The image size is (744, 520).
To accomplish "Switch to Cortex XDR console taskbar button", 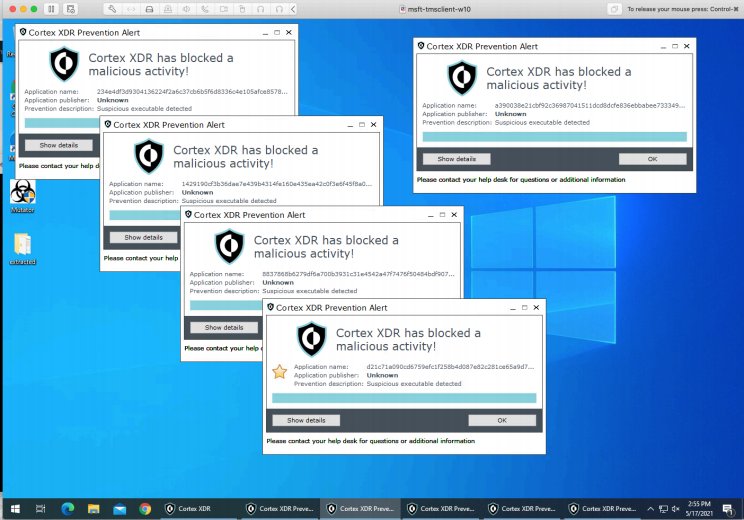I will coord(198,509).
